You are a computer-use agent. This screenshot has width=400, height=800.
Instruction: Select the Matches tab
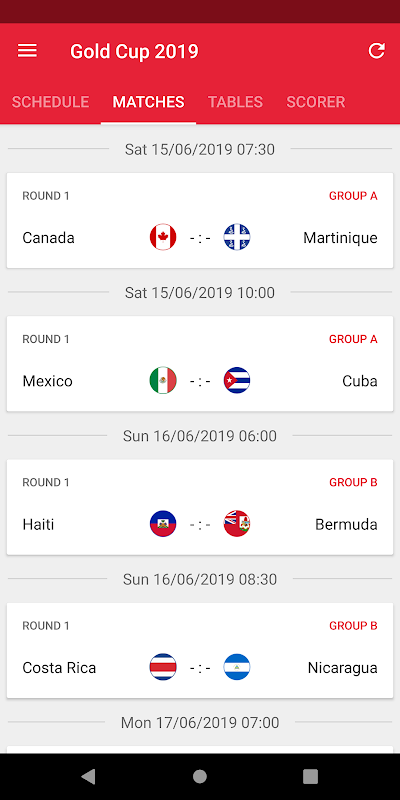(x=148, y=102)
